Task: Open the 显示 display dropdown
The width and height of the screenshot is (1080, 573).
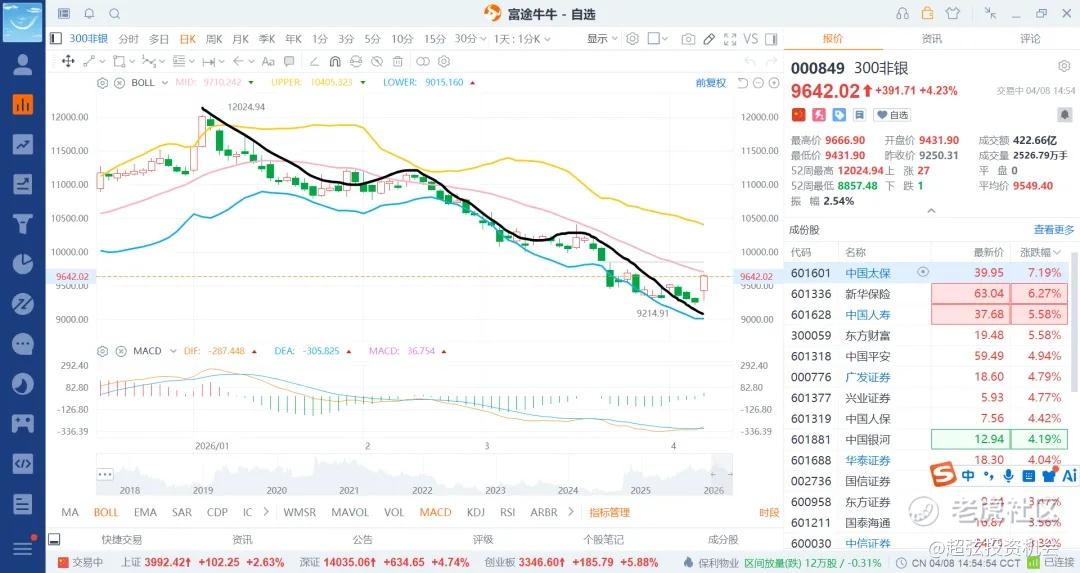Action: [x=602, y=39]
